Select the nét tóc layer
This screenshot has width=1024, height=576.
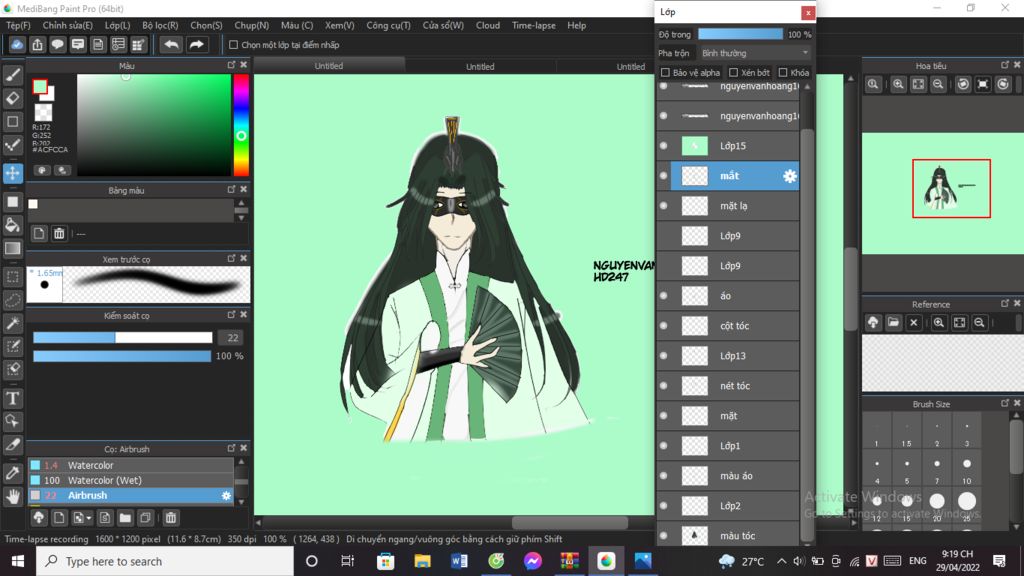click(x=728, y=386)
